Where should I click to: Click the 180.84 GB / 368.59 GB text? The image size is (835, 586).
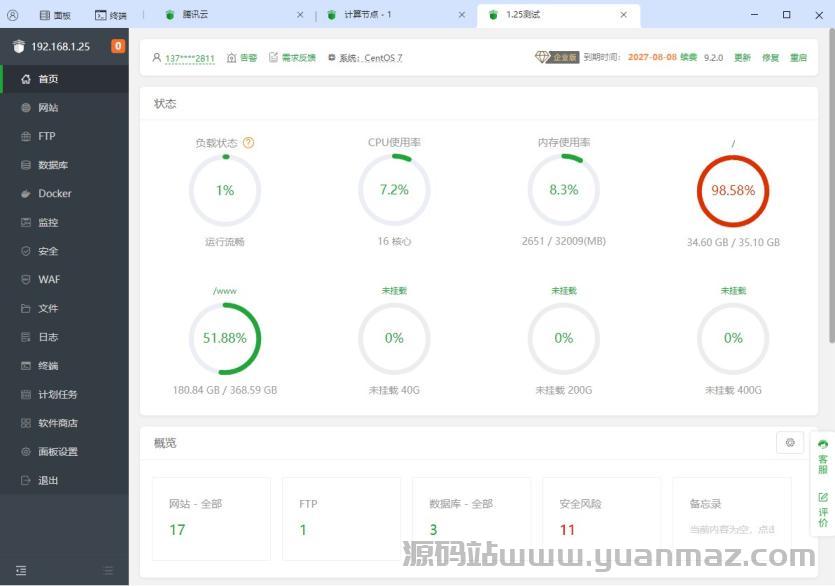coord(225,390)
